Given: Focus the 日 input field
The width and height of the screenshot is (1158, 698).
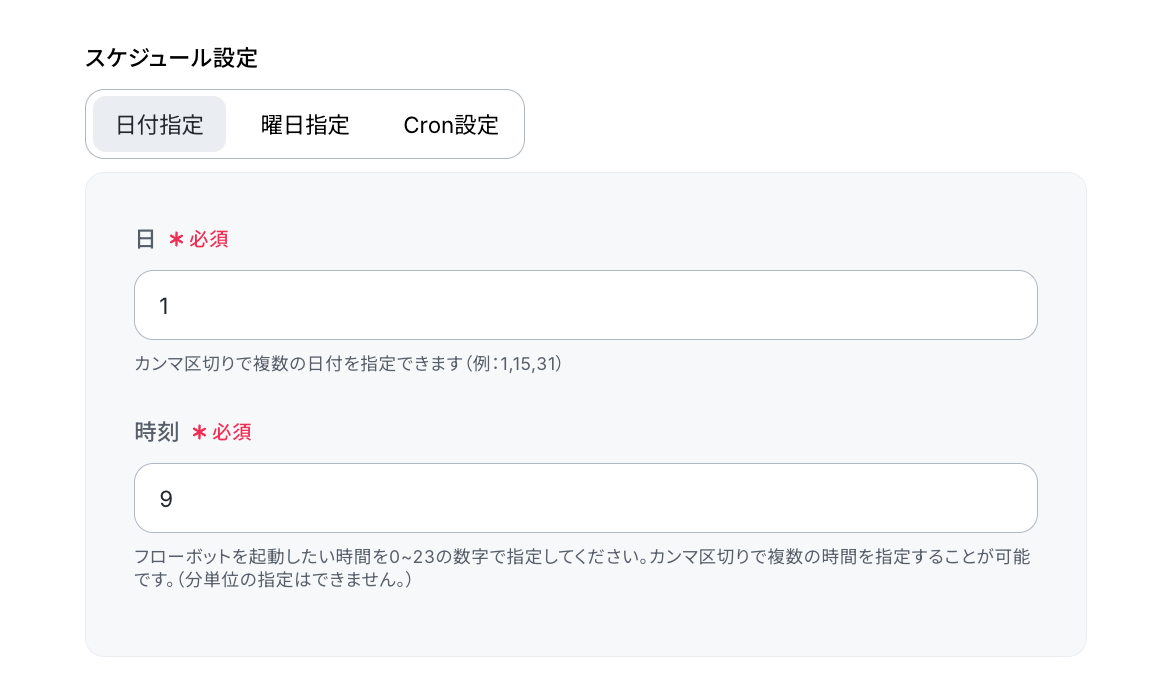Looking at the screenshot, I should click(586, 305).
